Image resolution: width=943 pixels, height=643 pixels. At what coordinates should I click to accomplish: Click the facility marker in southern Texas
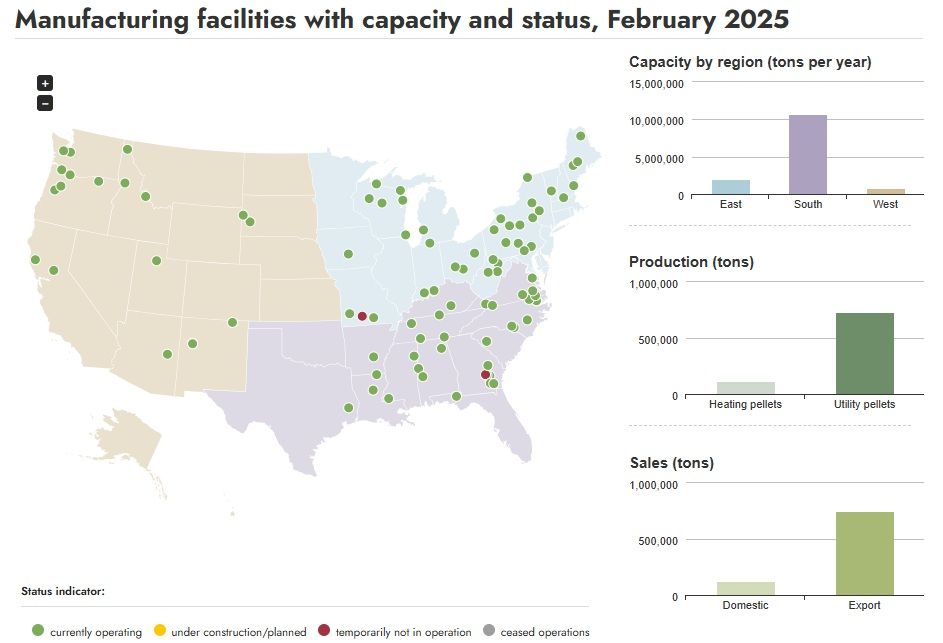(348, 408)
